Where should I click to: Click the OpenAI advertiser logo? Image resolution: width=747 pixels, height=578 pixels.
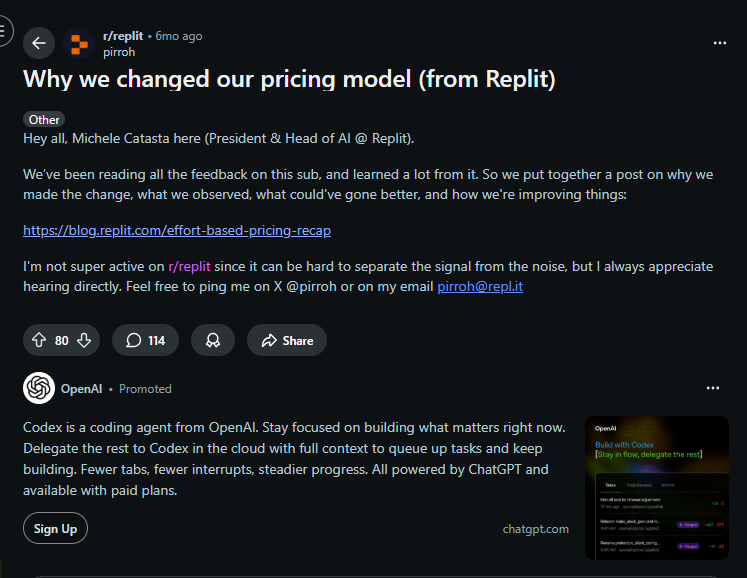(x=39, y=388)
